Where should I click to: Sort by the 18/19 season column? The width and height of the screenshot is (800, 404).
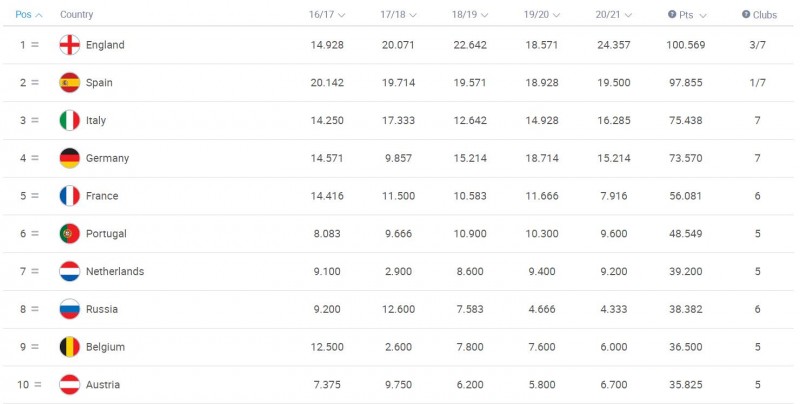point(469,15)
